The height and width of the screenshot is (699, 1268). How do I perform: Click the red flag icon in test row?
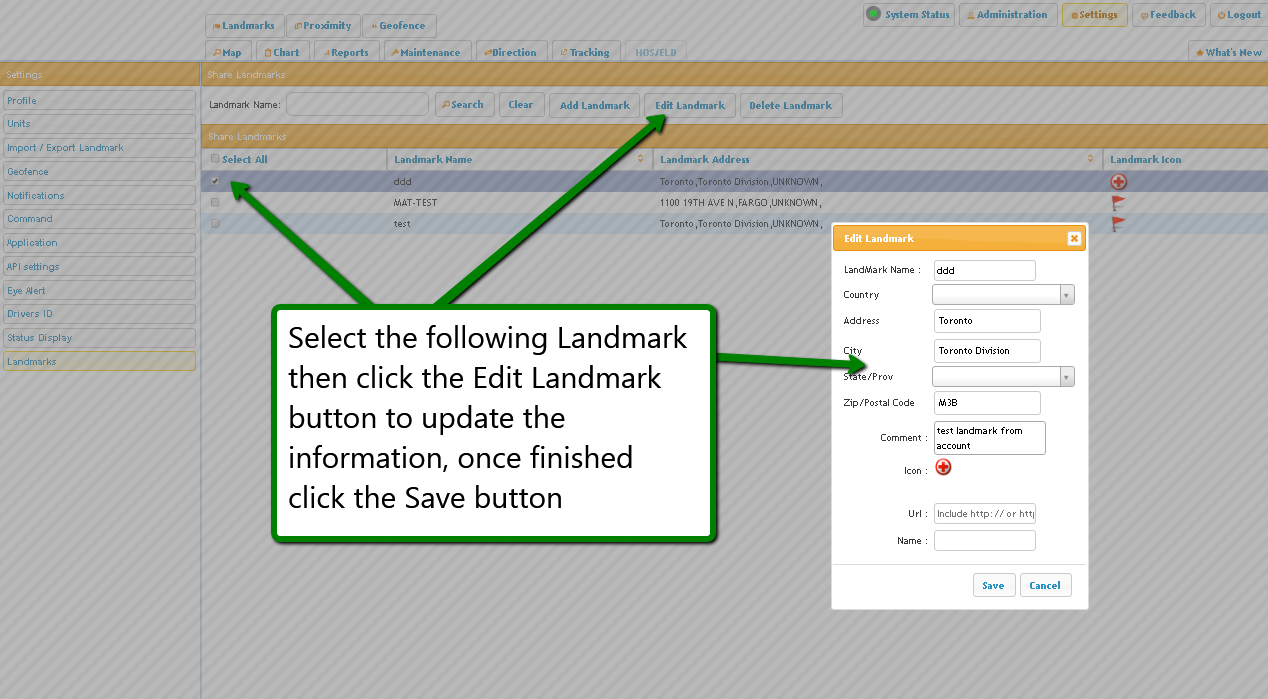[x=1118, y=224]
